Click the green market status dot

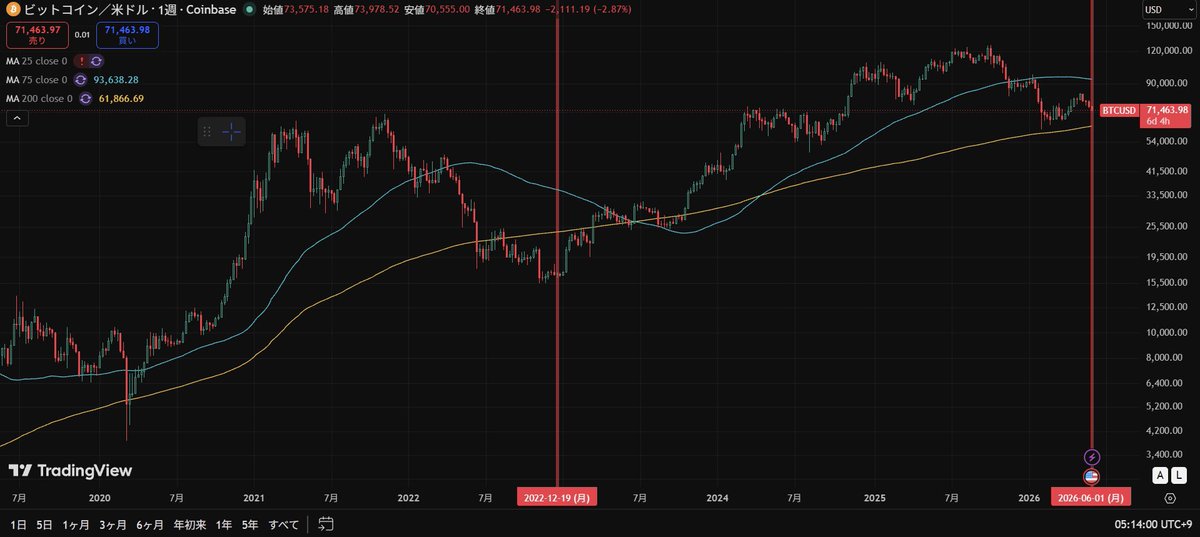[249, 9]
